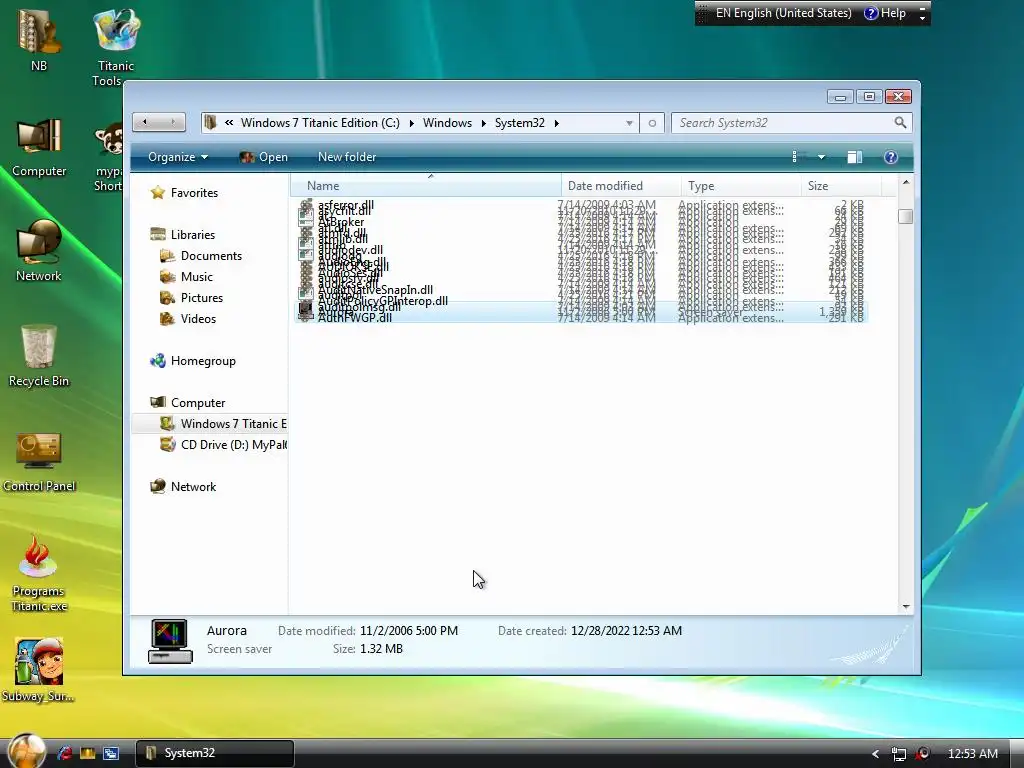Sort by Type column header
Screen dimensions: 1024x768
point(741,185)
